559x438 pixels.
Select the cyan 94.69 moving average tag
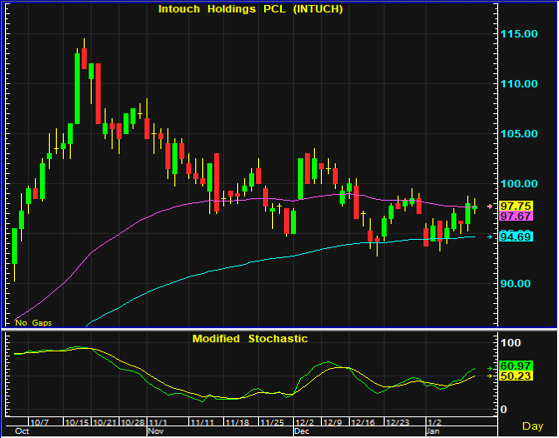[x=516, y=237]
